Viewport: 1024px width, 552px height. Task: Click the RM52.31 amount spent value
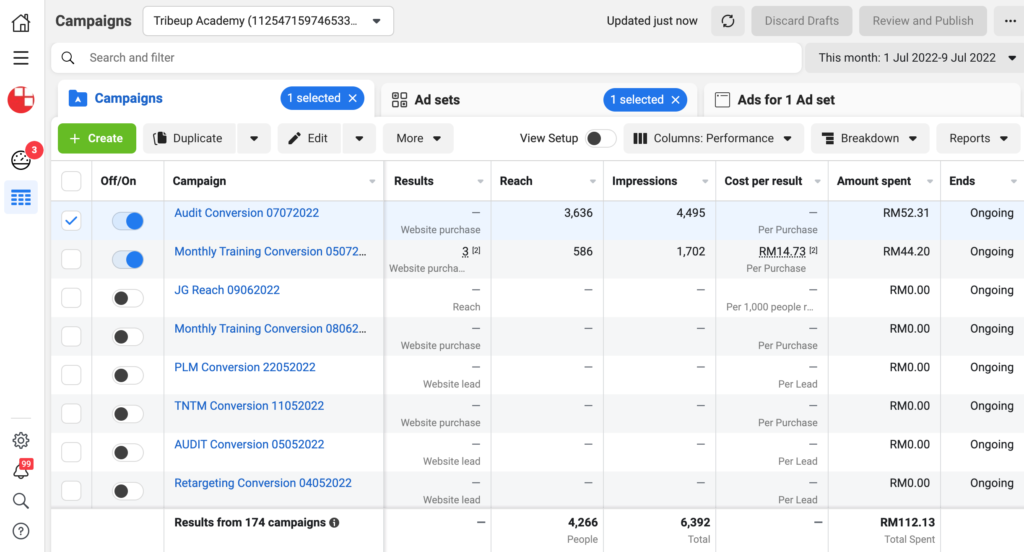pos(906,213)
